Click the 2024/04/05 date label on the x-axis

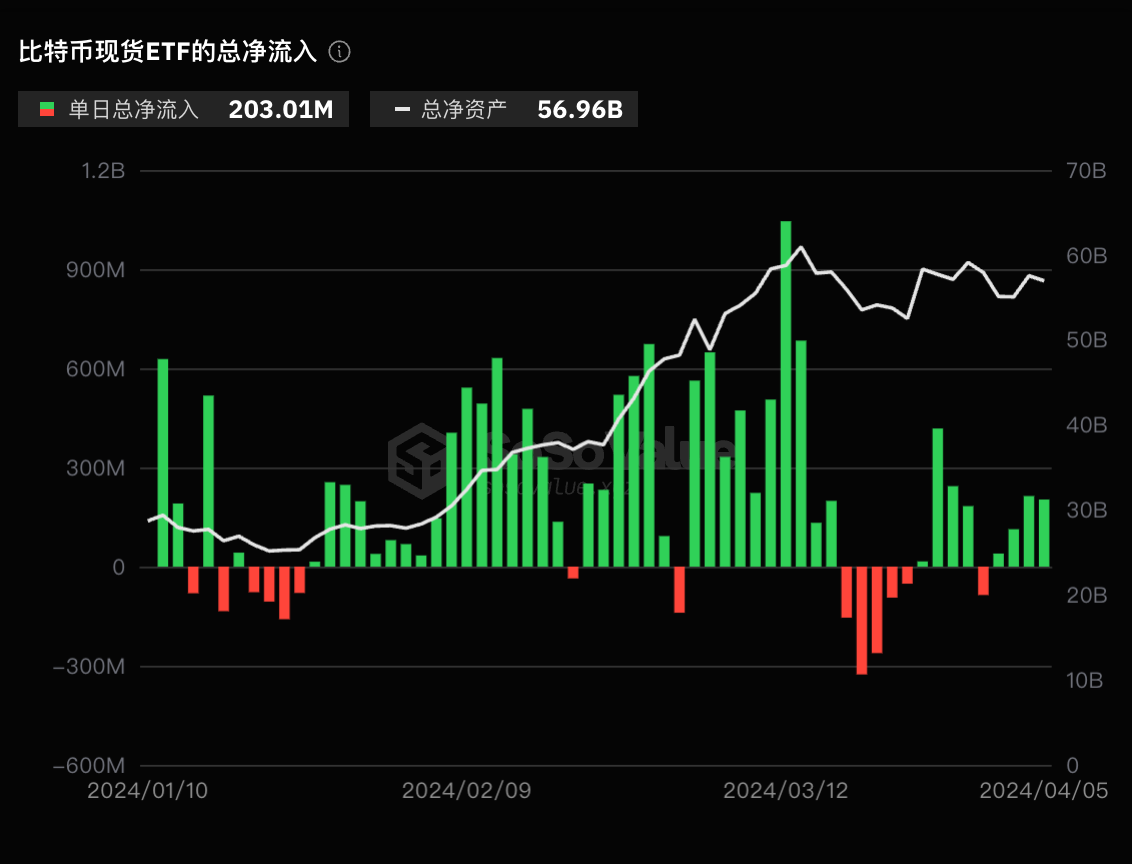(1043, 791)
